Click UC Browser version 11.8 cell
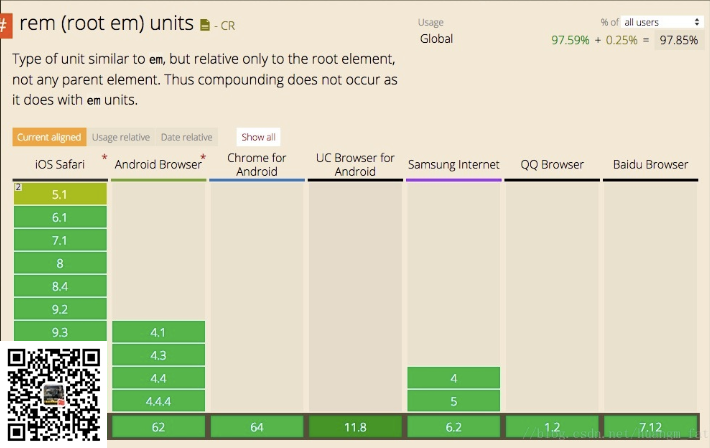This screenshot has width=710, height=448. tap(355, 427)
